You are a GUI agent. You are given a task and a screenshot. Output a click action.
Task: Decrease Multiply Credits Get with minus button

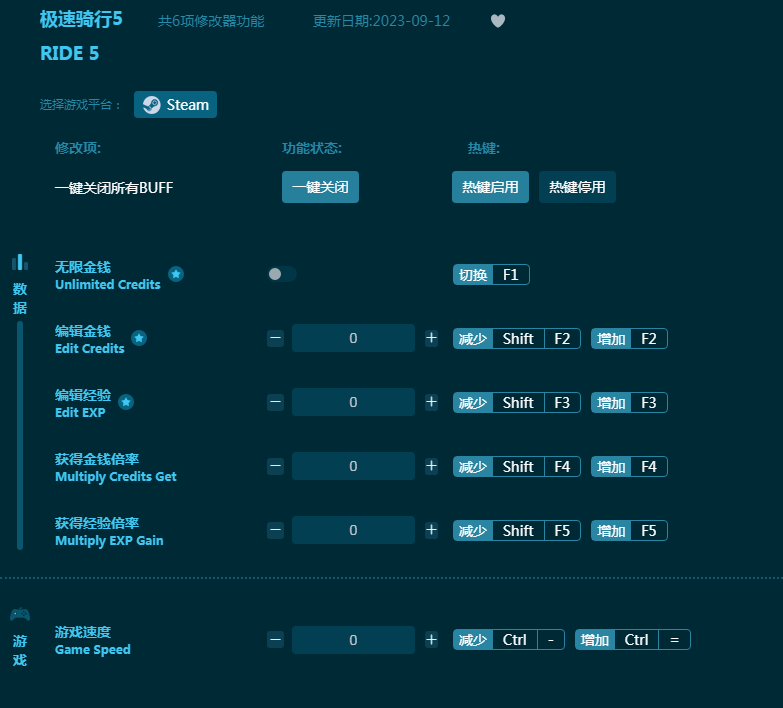275,466
